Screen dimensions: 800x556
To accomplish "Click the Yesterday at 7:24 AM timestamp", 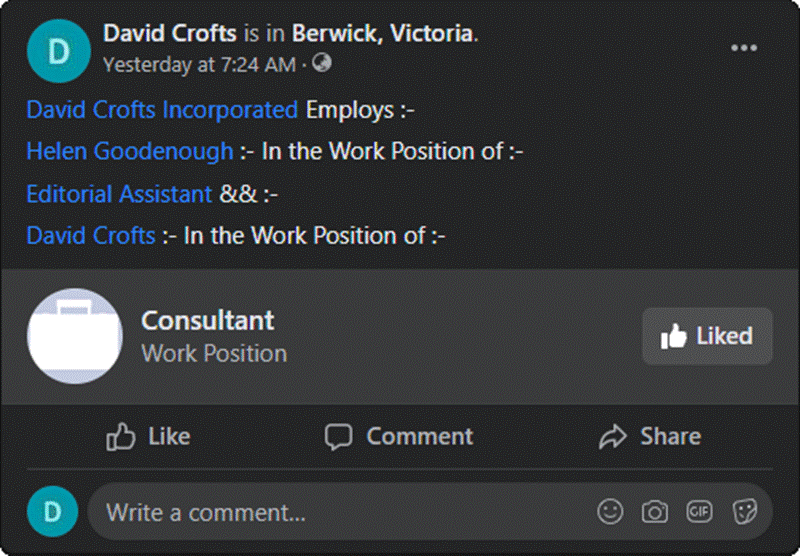I will [199, 65].
